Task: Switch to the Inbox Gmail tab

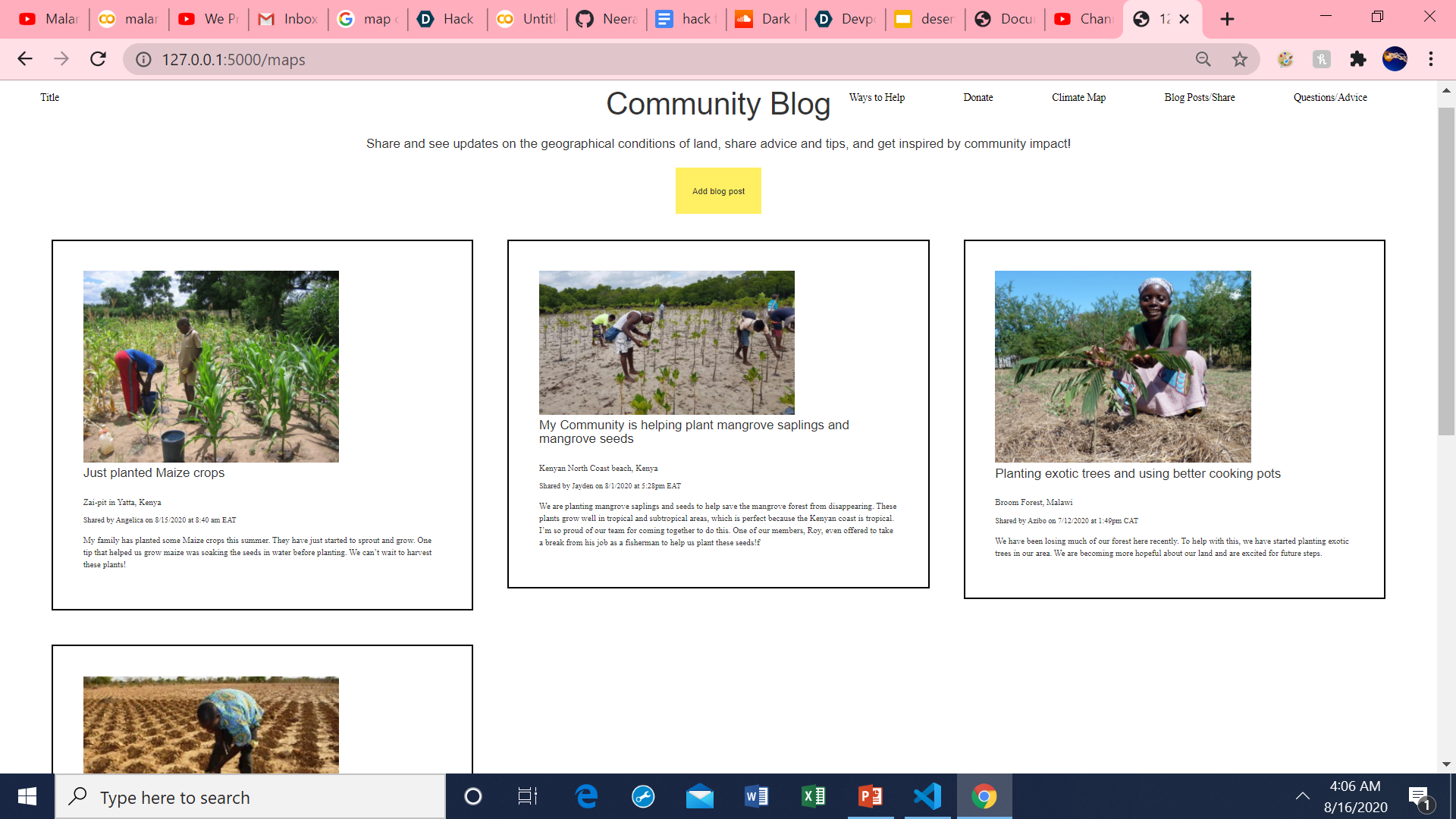Action: 288,19
